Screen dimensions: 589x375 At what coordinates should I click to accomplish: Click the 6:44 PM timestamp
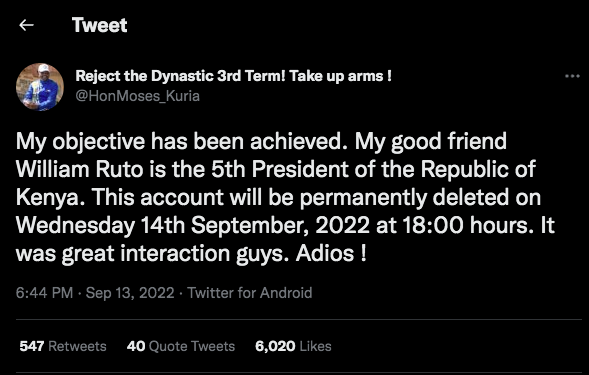tap(44, 293)
